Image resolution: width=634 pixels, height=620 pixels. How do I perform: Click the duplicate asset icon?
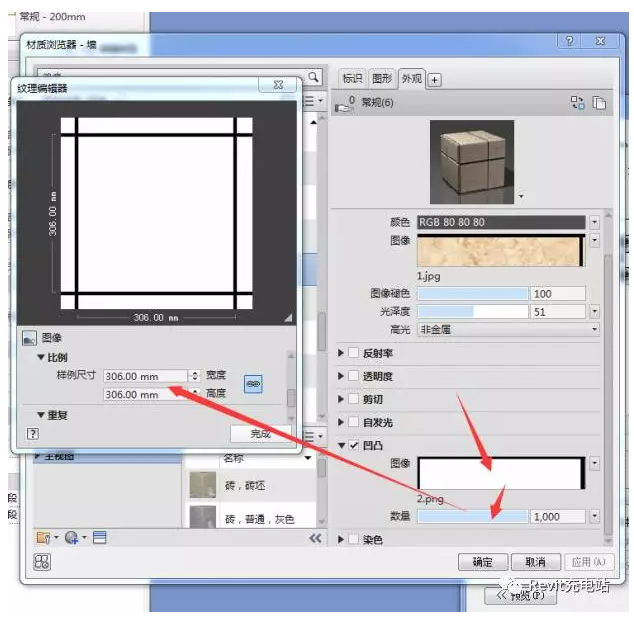[x=599, y=103]
